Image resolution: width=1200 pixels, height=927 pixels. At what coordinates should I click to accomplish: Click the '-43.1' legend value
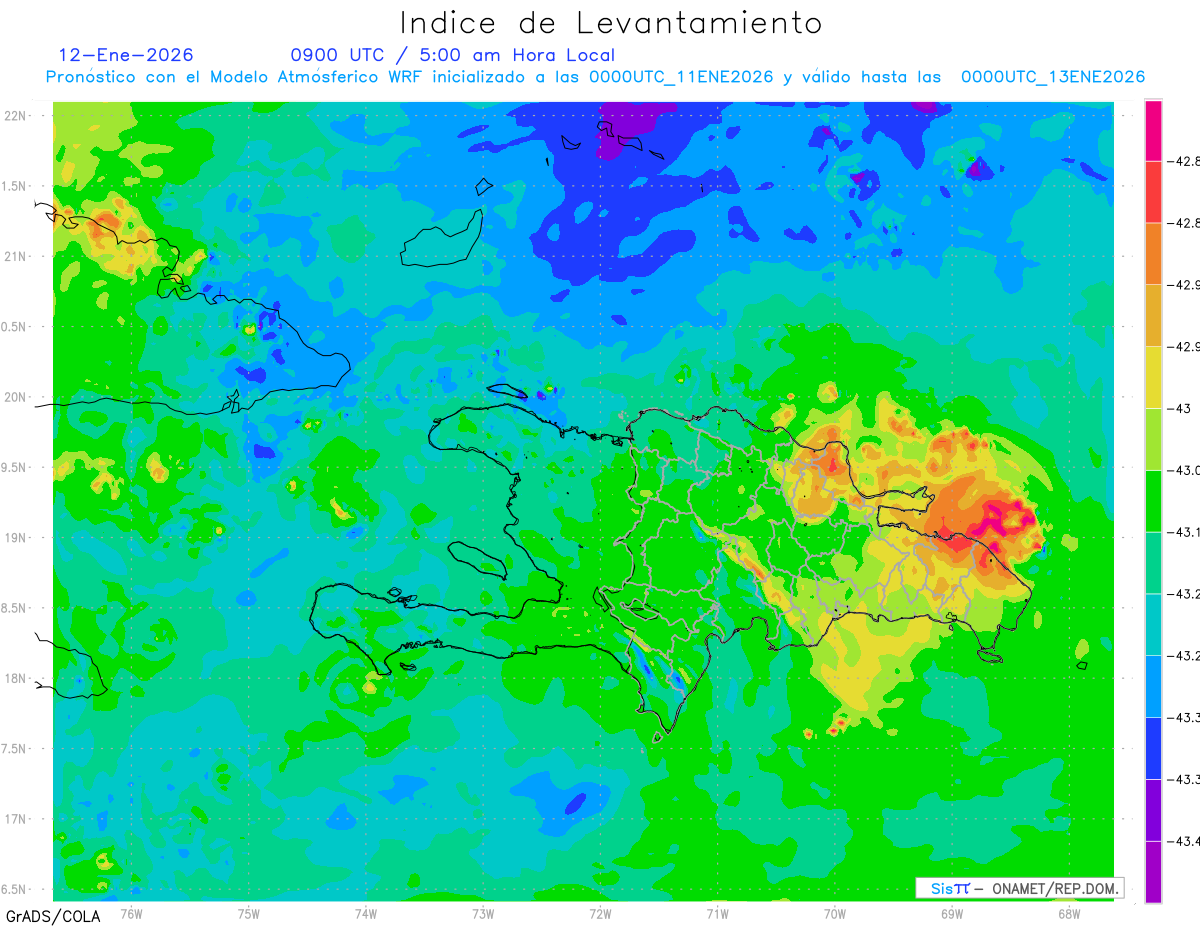1185,531
